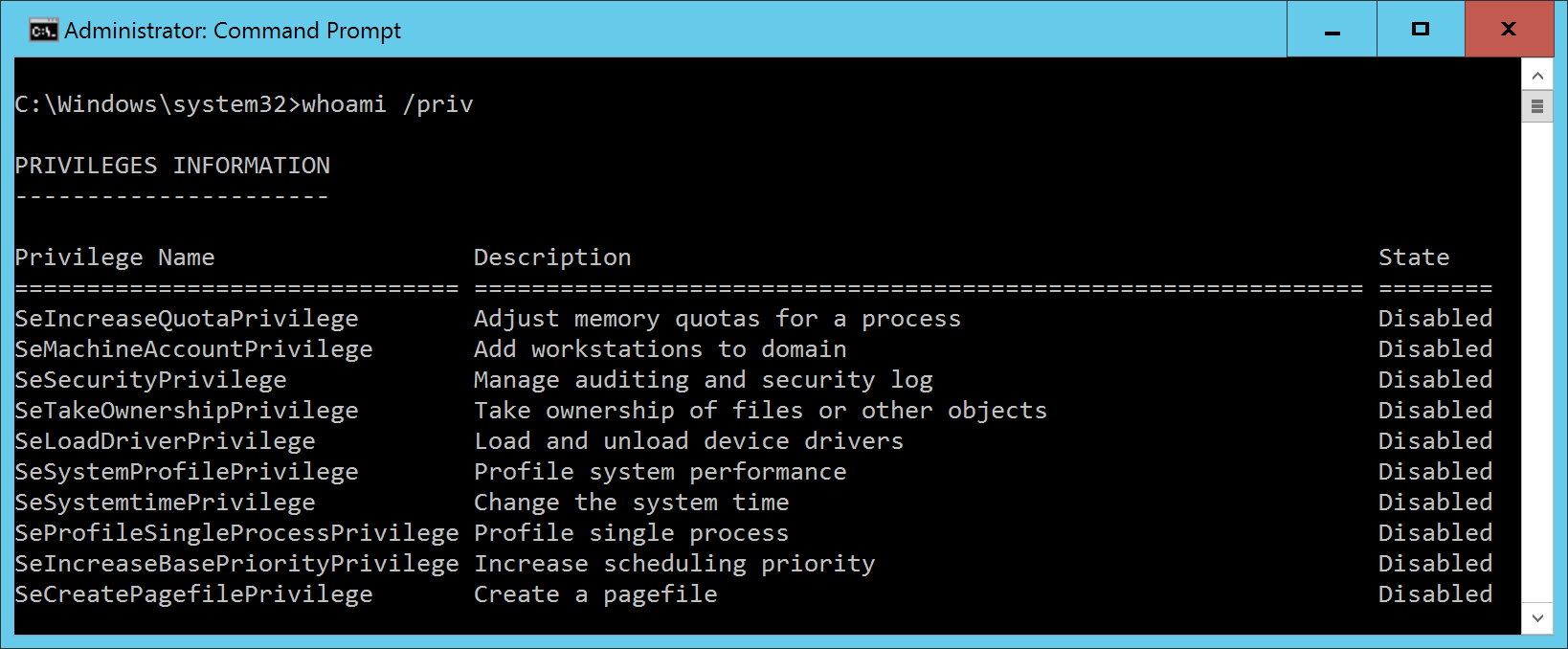This screenshot has height=649, width=1568.
Task: Click the vertical scrollbar thumb
Action: [x=1537, y=106]
